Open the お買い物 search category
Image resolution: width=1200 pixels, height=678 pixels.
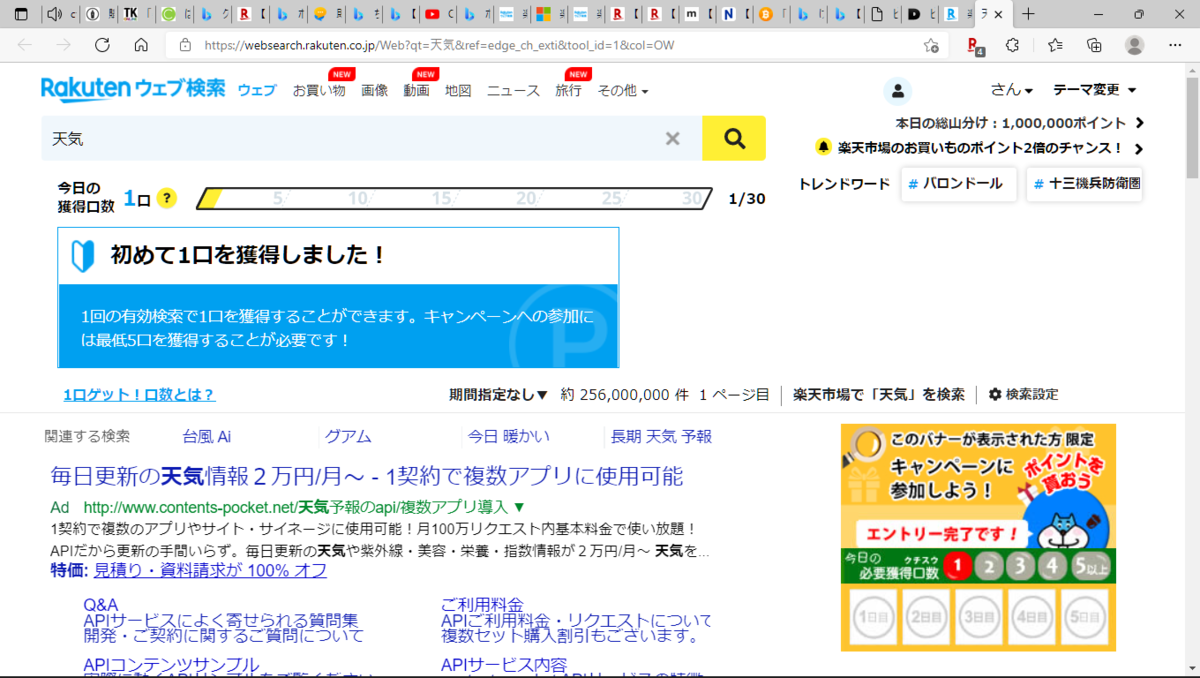point(319,90)
